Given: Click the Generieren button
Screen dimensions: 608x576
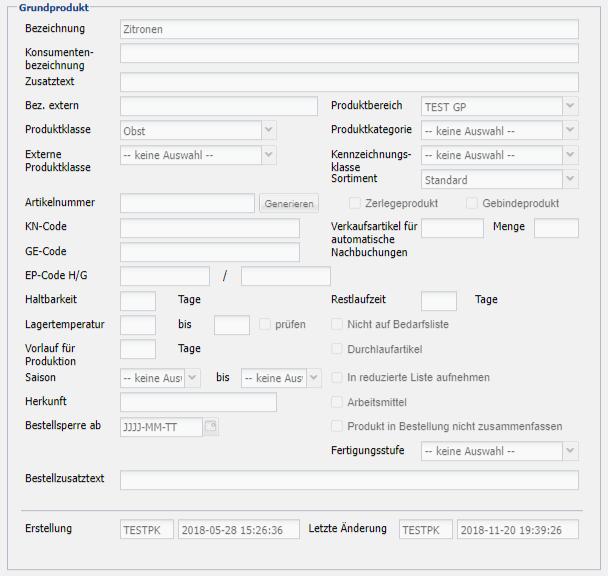Looking at the screenshot, I should click(x=289, y=203).
